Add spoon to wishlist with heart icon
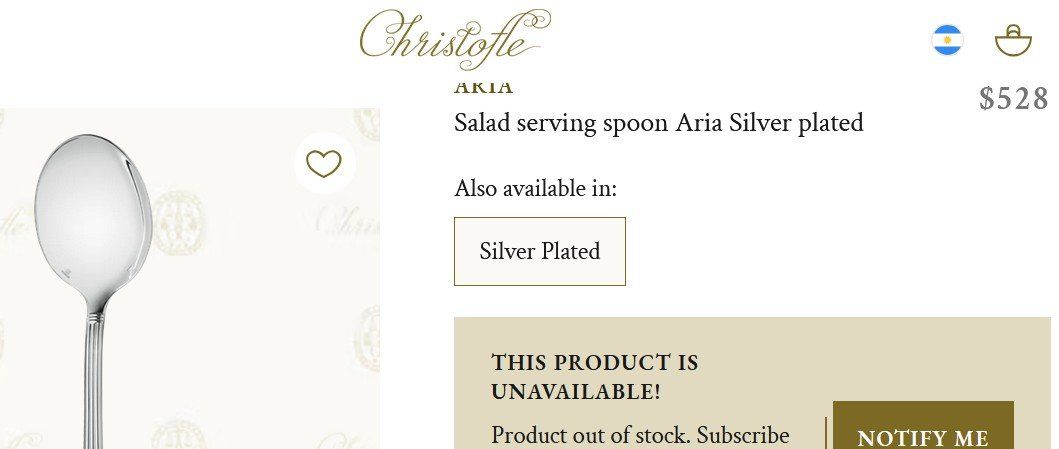 click(324, 164)
